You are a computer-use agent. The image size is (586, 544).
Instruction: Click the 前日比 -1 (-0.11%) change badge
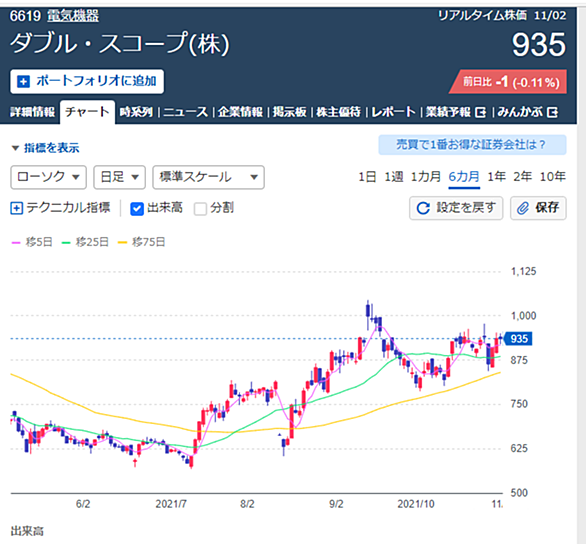[508, 82]
